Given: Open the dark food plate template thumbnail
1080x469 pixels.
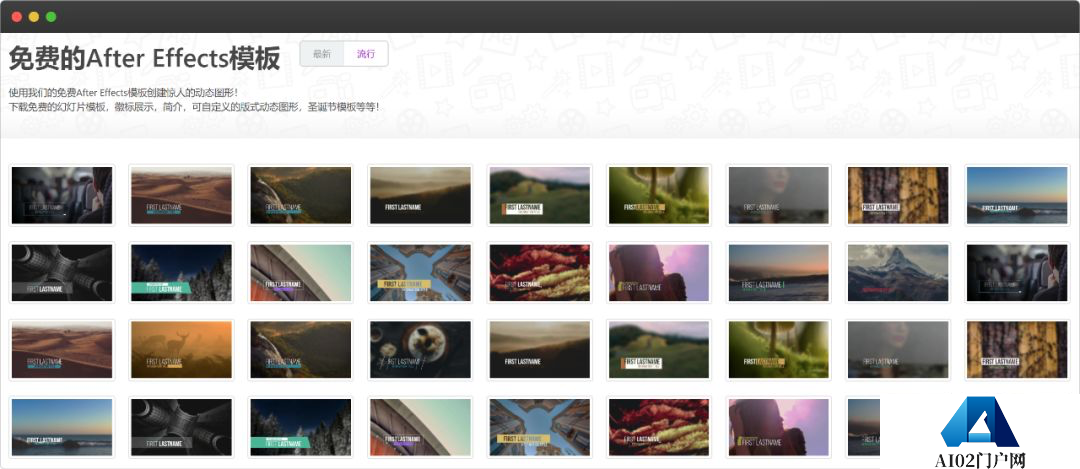Looking at the screenshot, I should click(420, 349).
